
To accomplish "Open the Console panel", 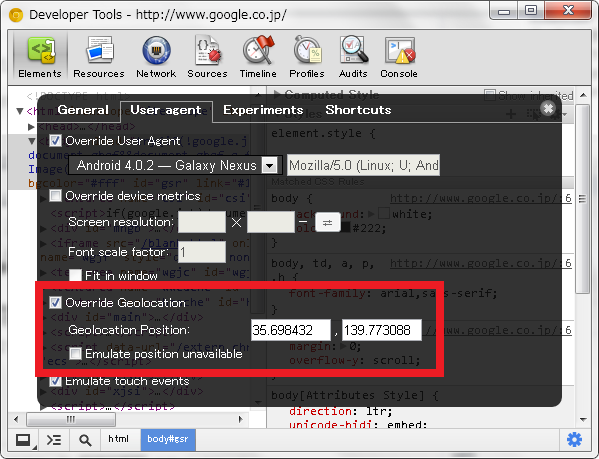I will click(x=399, y=58).
